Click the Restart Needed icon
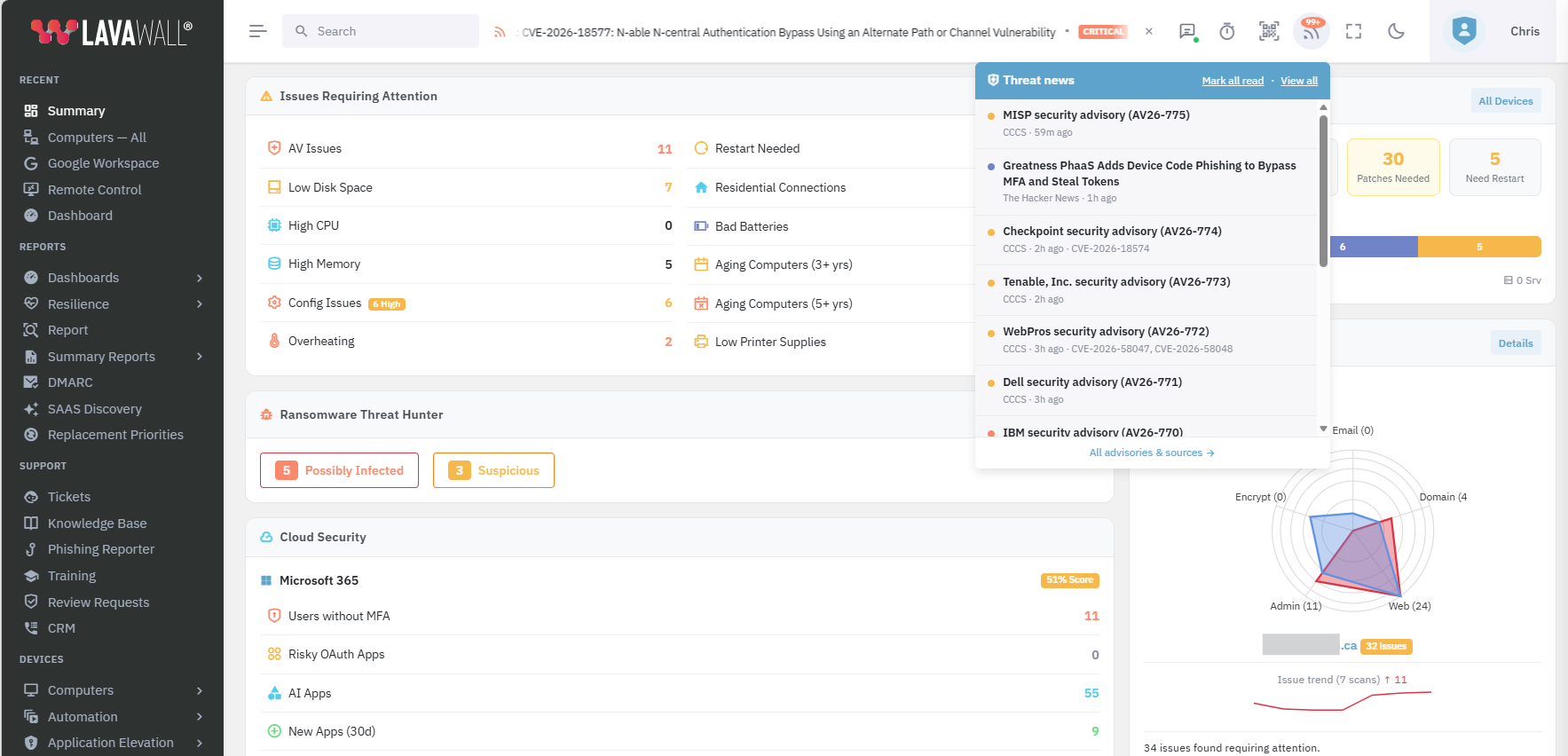The image size is (1568, 756). pos(701,148)
